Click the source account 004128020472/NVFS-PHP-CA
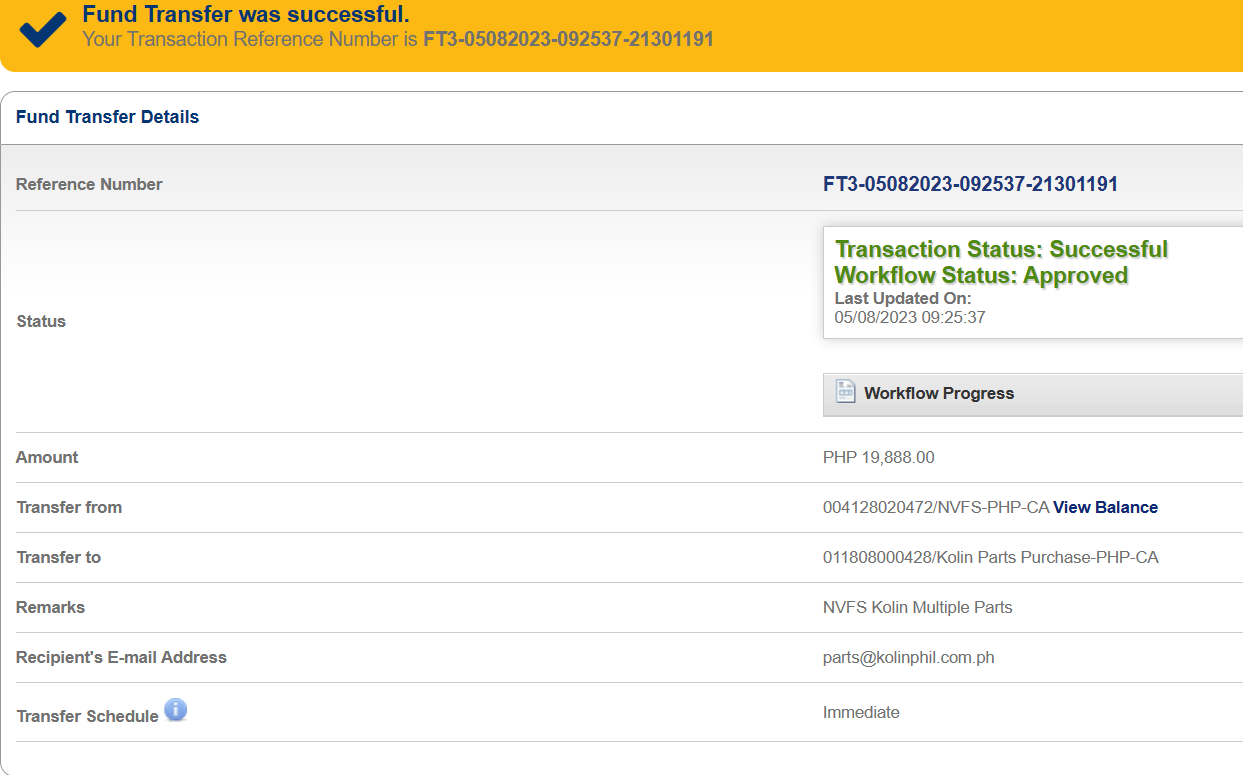Screen dimensions: 1243x775 (935, 507)
